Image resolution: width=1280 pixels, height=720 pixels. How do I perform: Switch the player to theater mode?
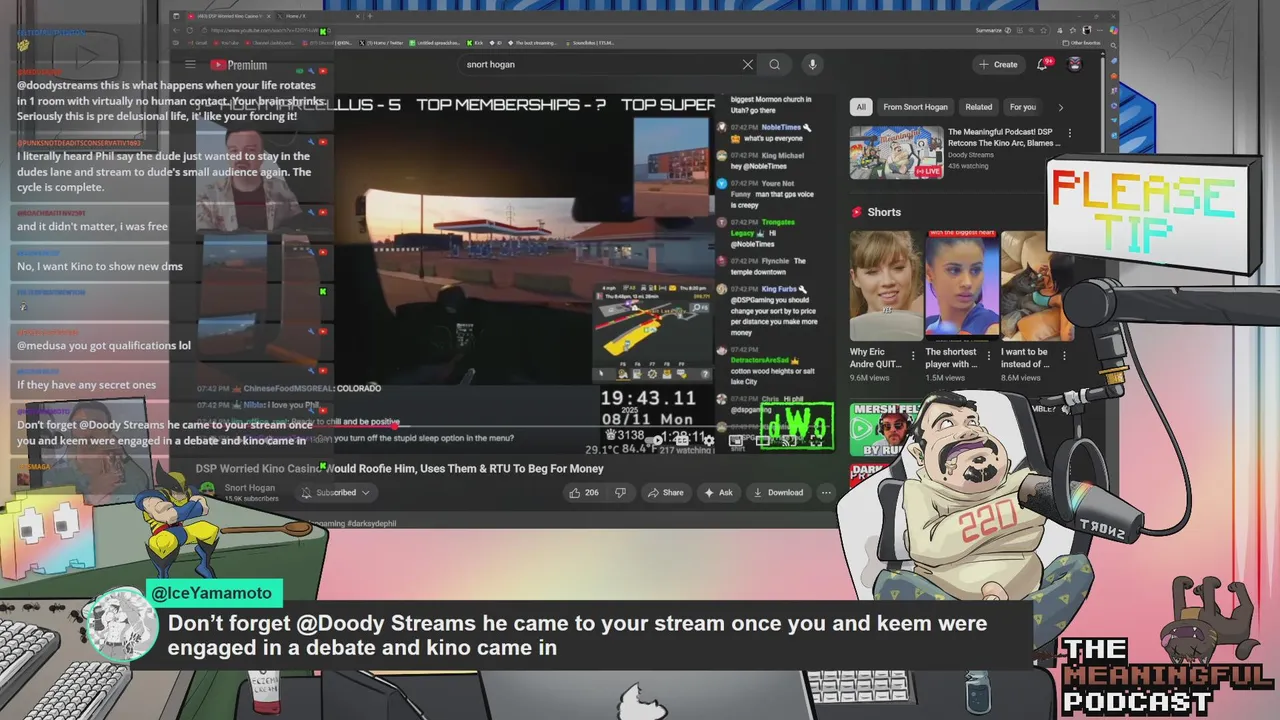[763, 440]
